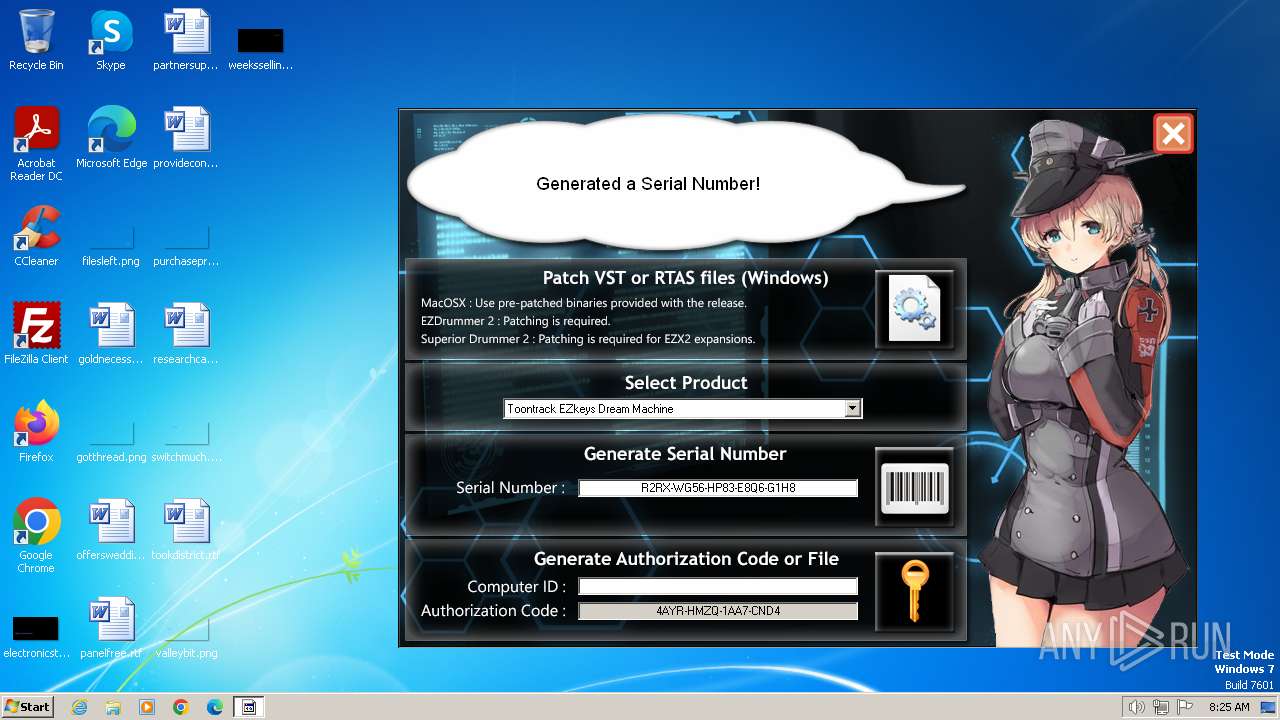This screenshot has width=1280, height=720.
Task: Open the Windows Start menu
Action: coord(27,707)
